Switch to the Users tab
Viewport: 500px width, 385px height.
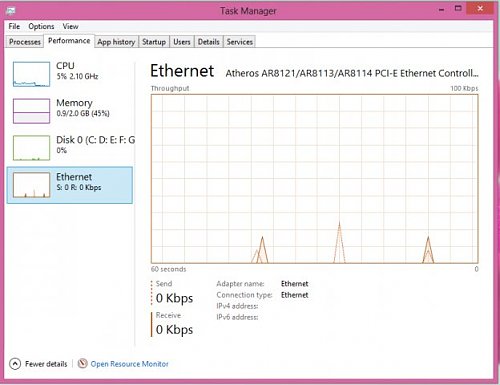[182, 42]
